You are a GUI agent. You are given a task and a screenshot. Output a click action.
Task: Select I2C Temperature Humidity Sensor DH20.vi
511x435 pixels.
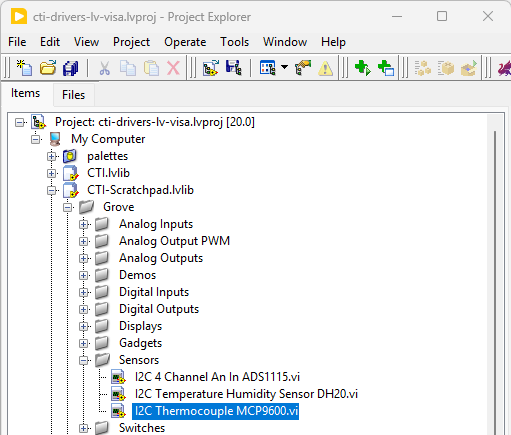(246, 394)
